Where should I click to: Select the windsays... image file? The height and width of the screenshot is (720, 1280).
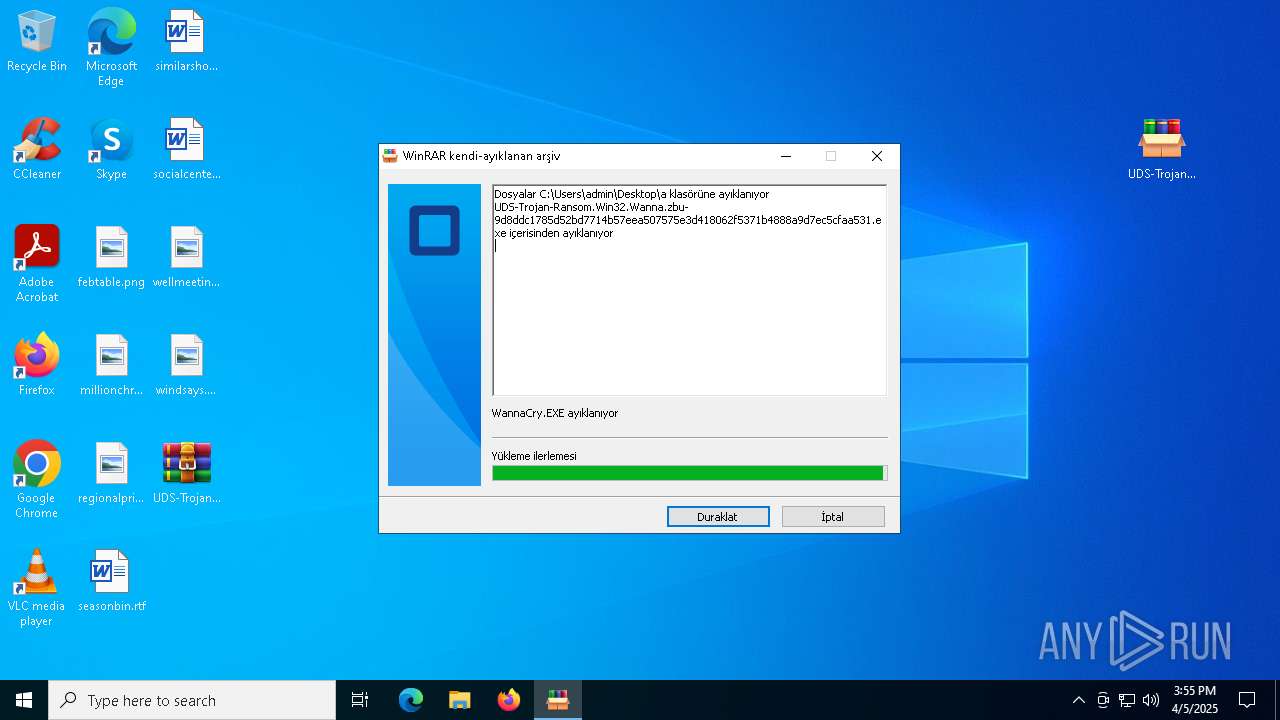point(186,366)
